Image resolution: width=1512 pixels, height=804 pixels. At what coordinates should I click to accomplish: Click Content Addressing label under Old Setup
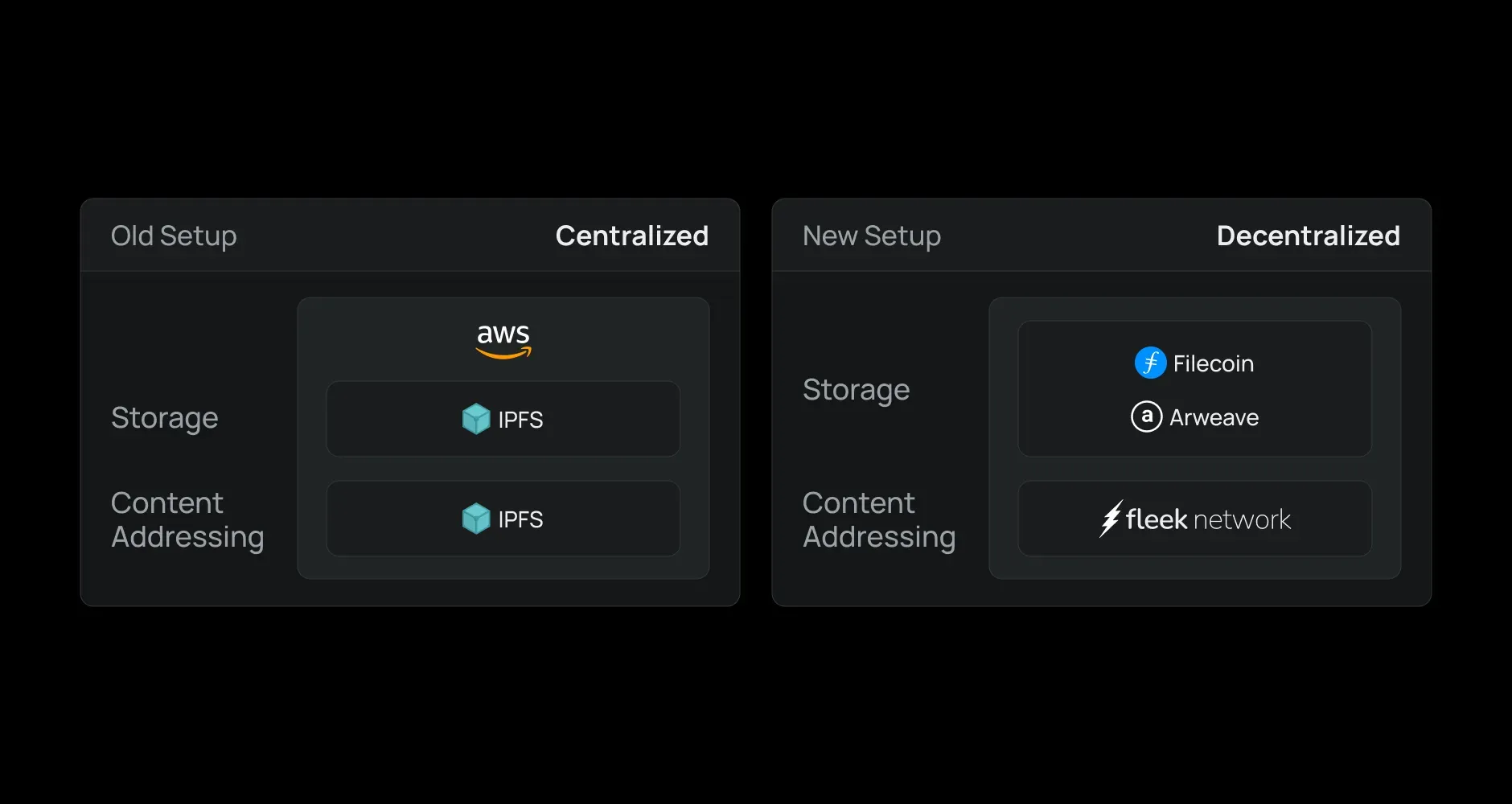pos(187,519)
